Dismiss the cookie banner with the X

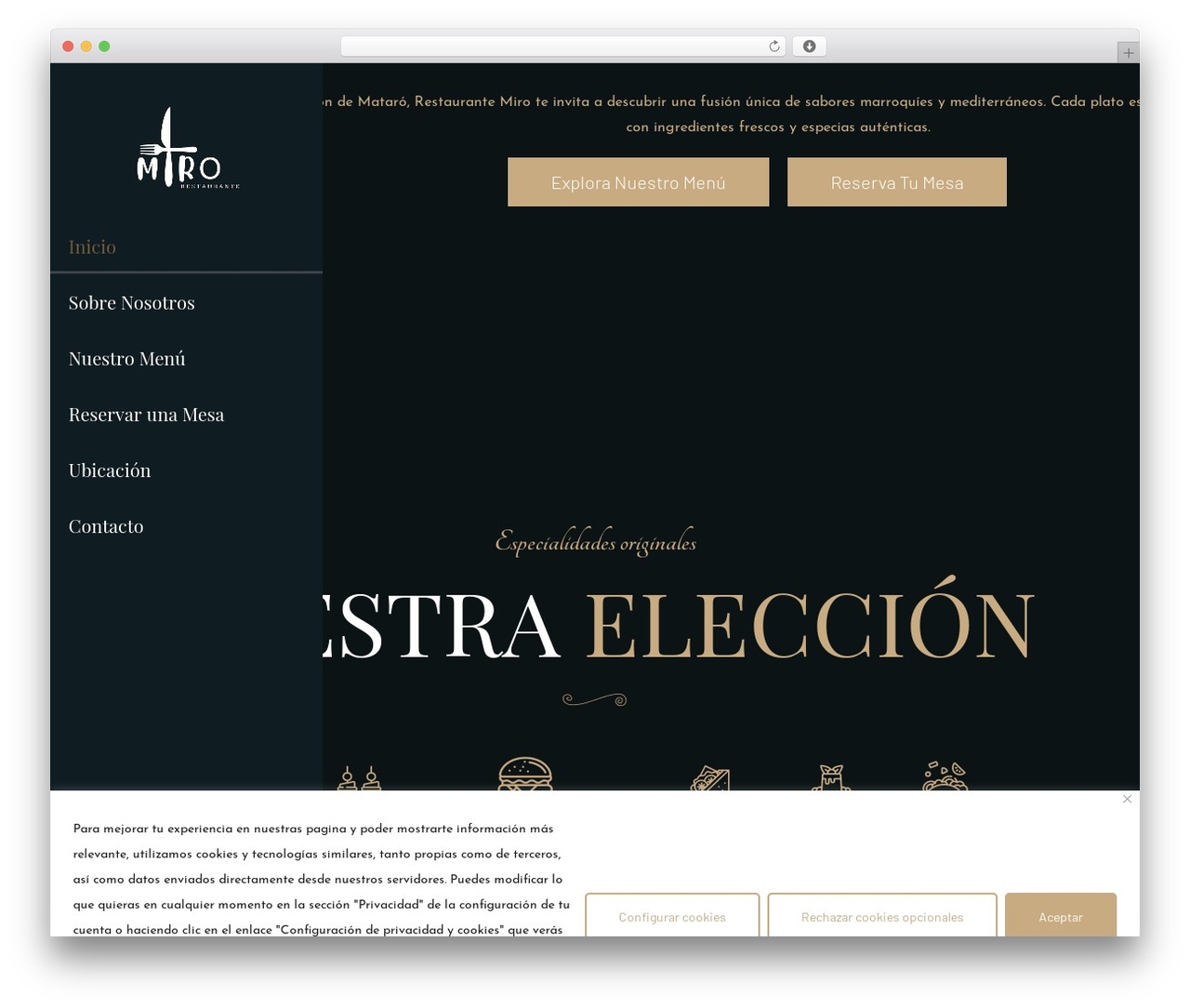[x=1127, y=799]
